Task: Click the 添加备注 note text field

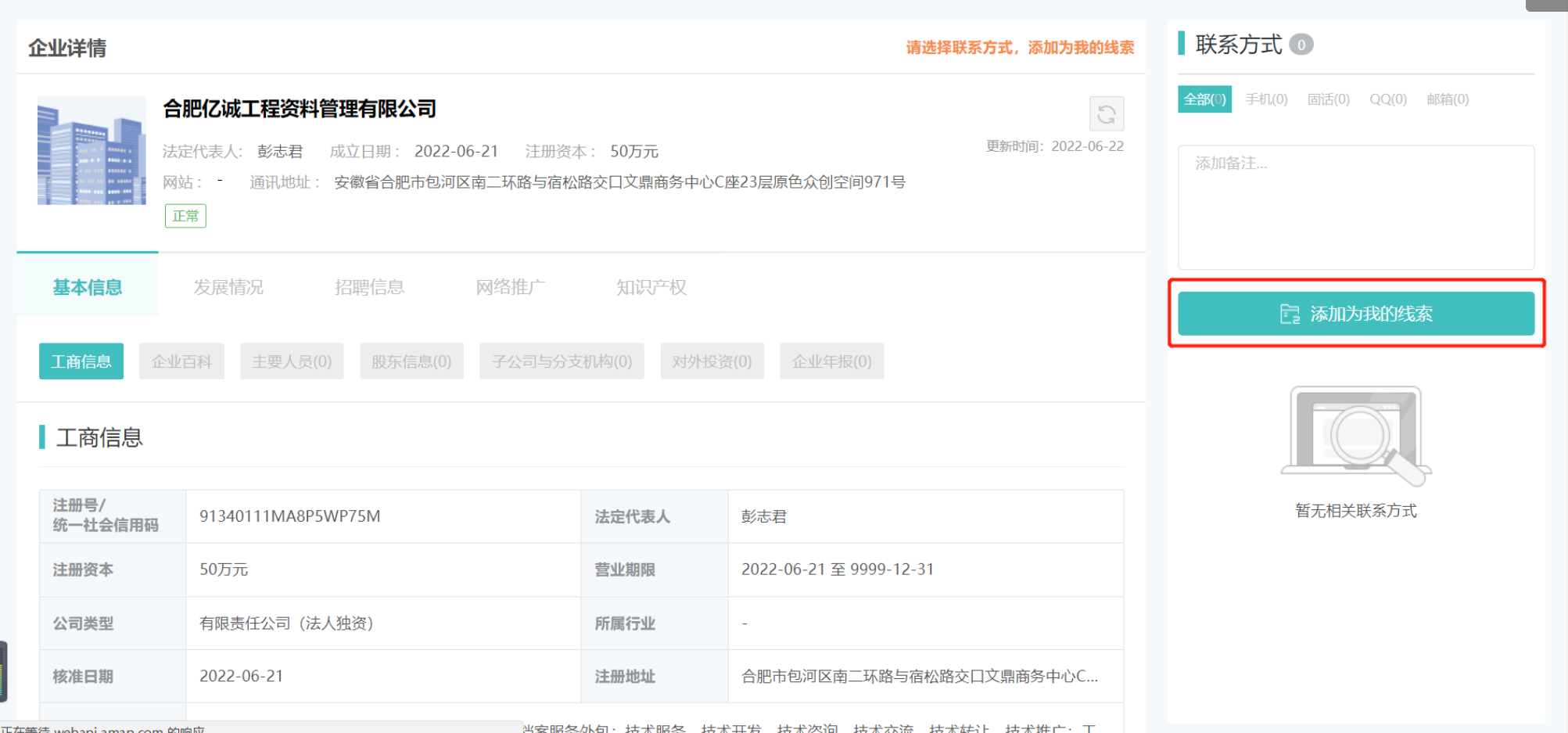Action: [1355, 207]
